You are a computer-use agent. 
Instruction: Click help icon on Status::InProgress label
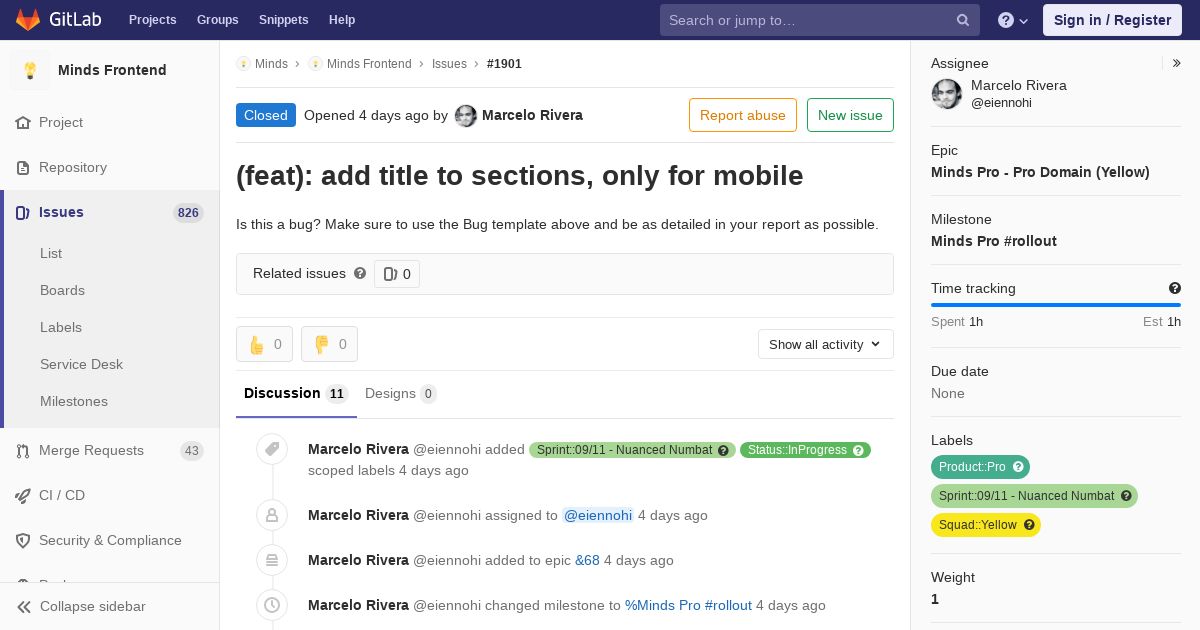coord(858,450)
